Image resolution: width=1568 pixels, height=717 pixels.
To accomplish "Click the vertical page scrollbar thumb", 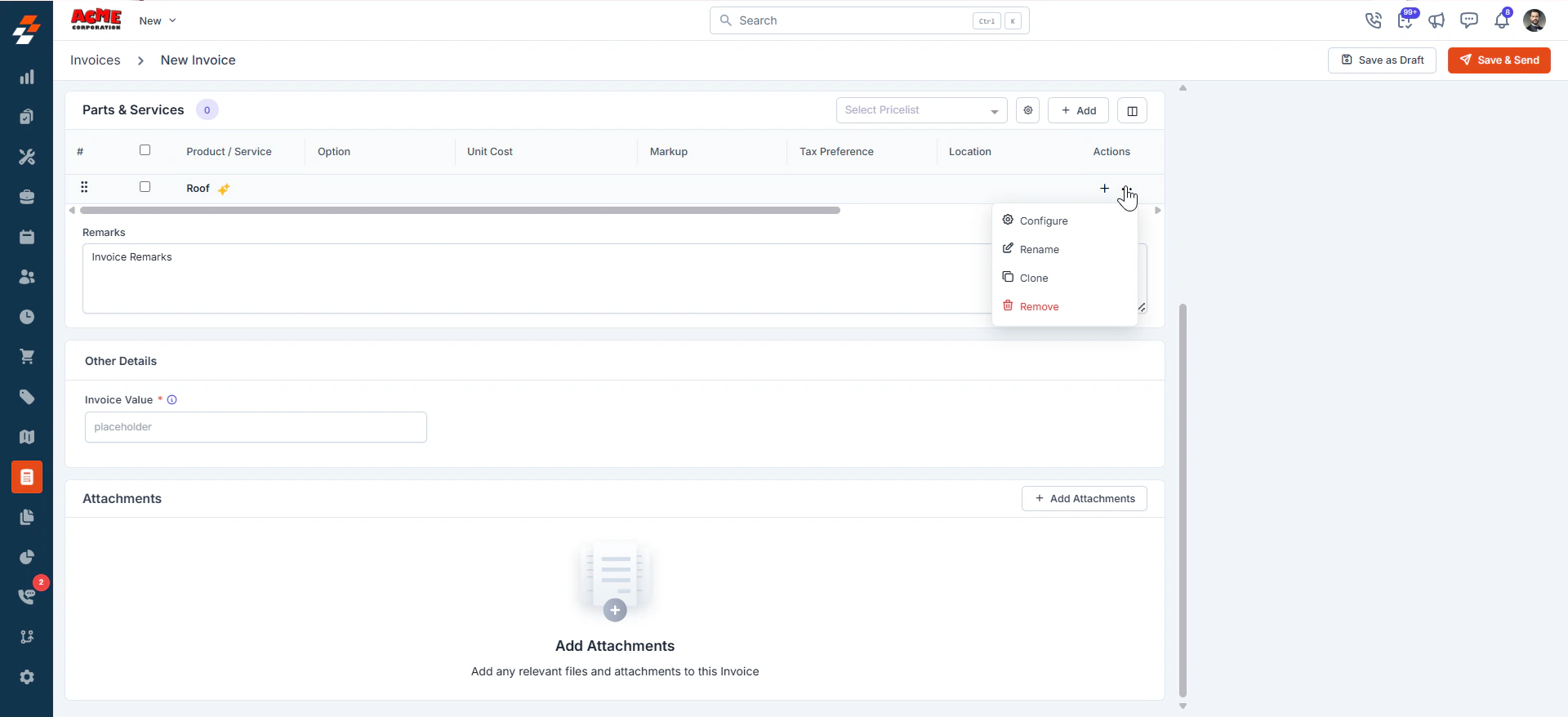I will [x=1183, y=501].
